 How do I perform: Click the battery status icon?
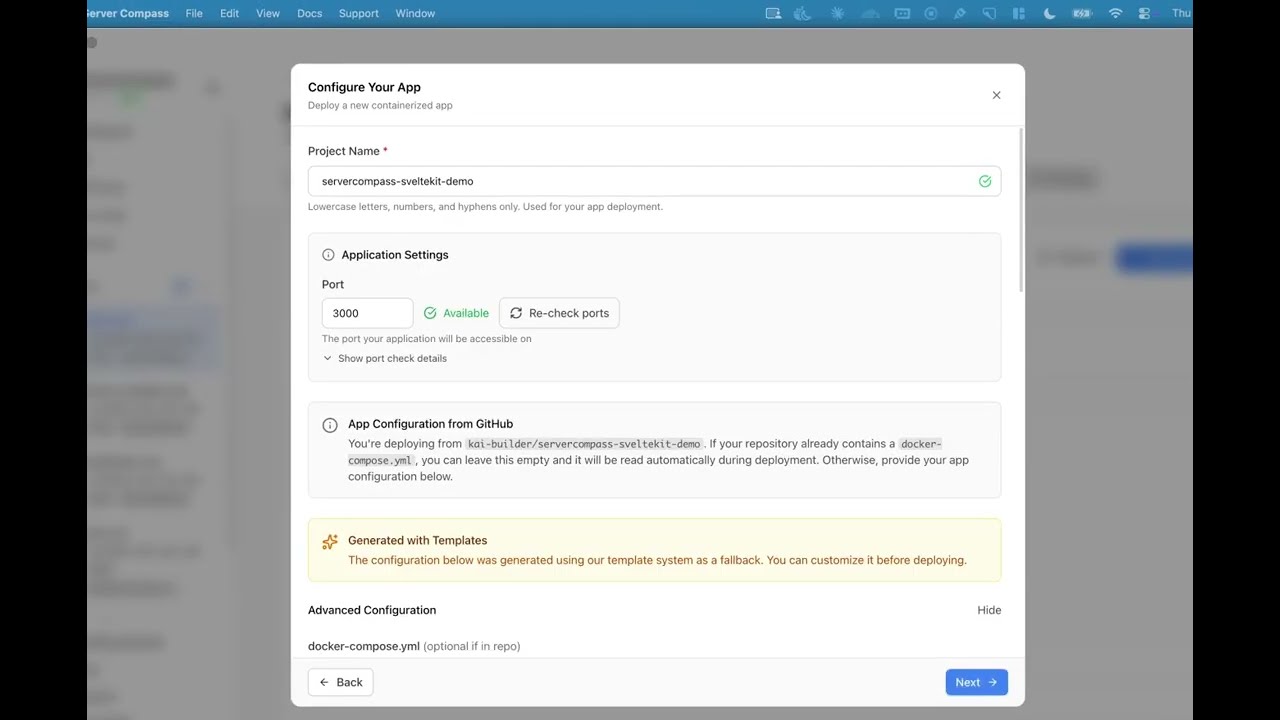(x=1082, y=13)
